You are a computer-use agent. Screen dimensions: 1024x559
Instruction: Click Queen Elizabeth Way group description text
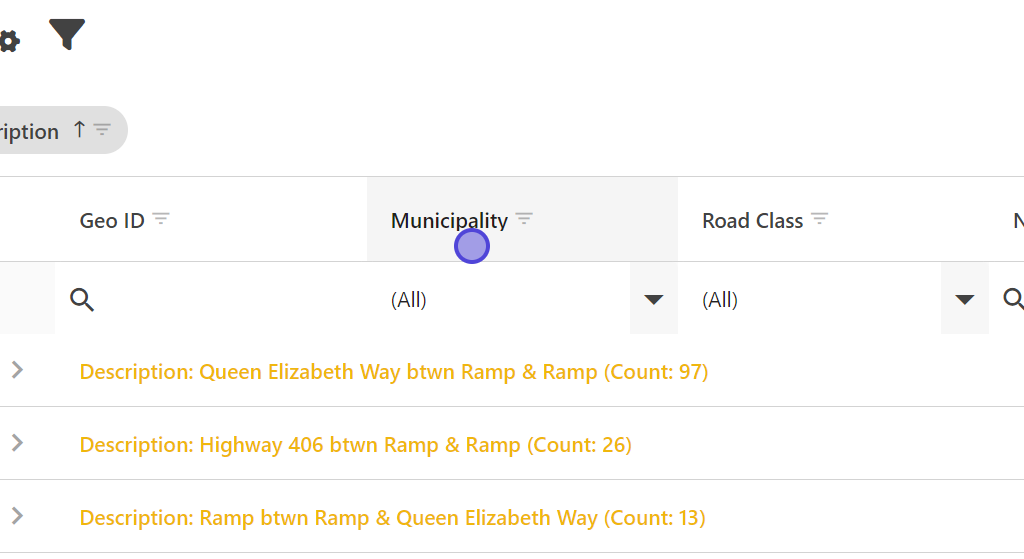(x=393, y=372)
